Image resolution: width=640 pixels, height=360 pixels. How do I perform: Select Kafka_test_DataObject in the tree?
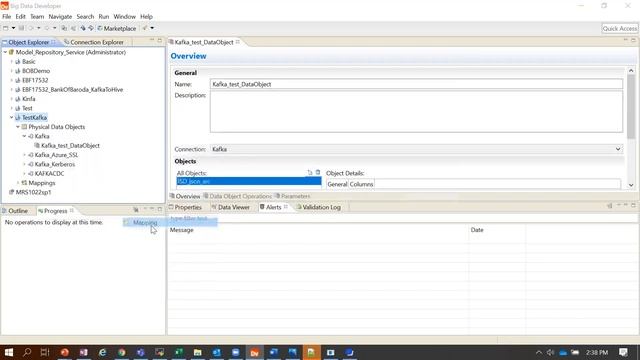tap(70, 146)
